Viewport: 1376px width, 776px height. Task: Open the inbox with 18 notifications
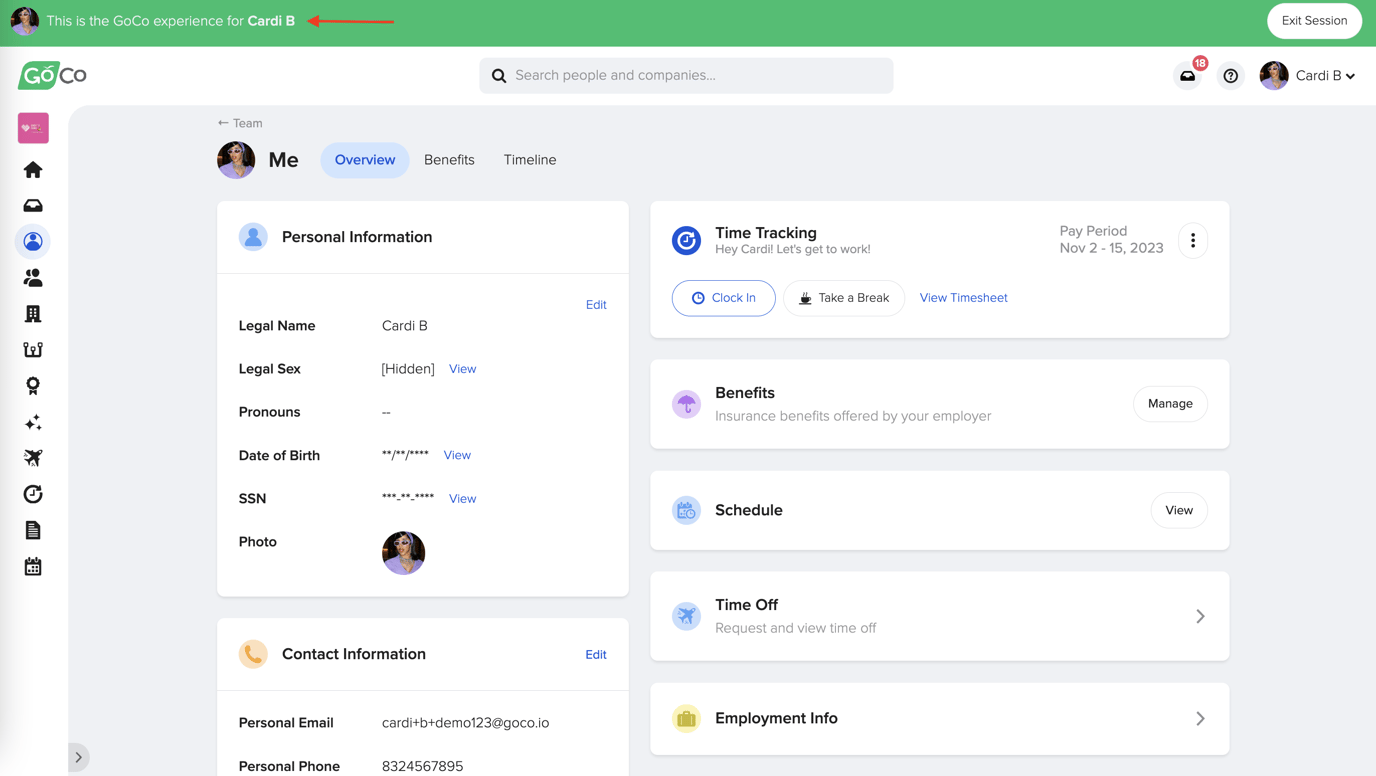click(x=1187, y=75)
